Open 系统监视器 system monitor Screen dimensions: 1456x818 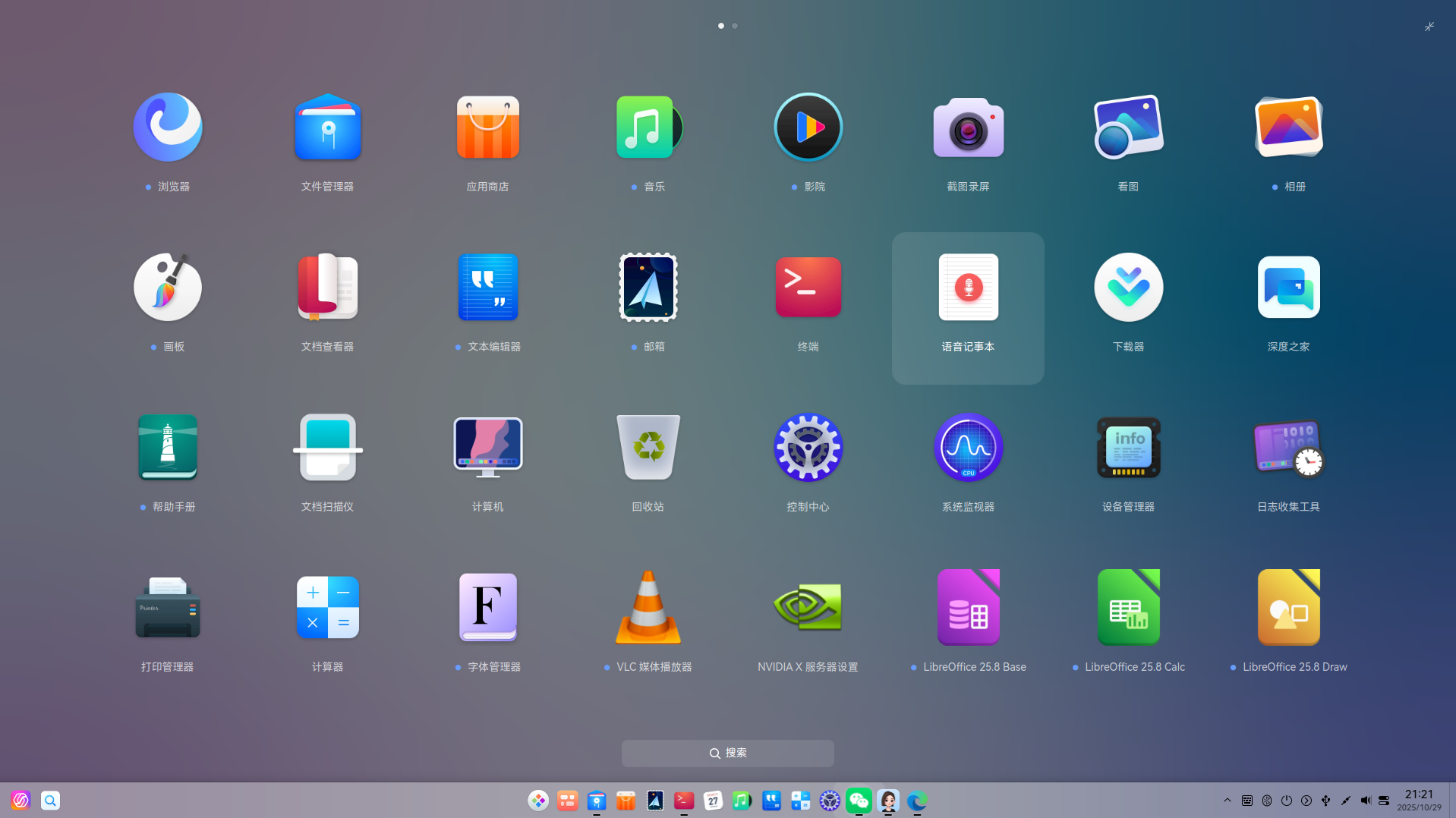click(969, 448)
